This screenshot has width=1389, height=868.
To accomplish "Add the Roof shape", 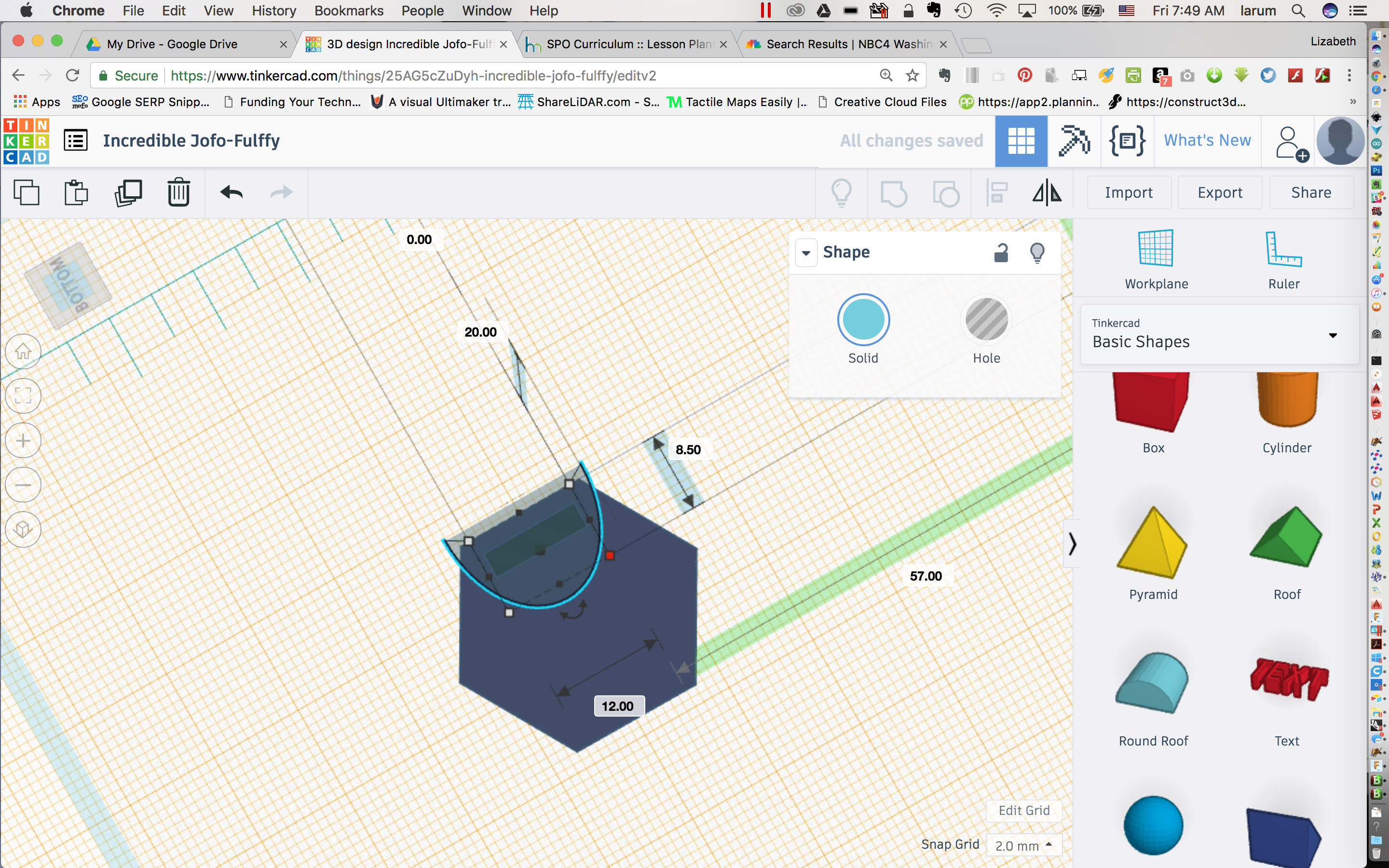I will (x=1286, y=552).
